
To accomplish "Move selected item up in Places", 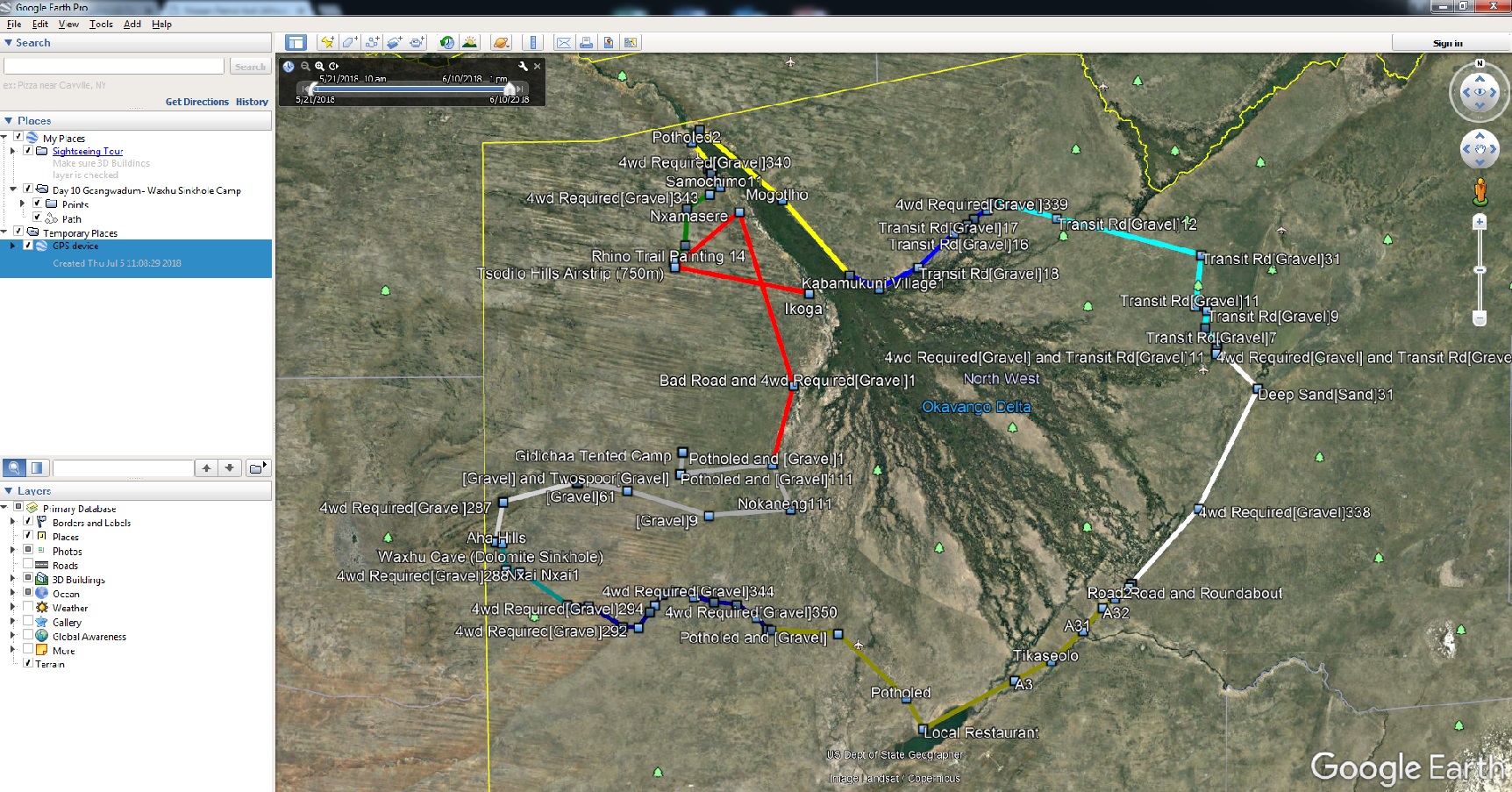I will click(x=206, y=467).
